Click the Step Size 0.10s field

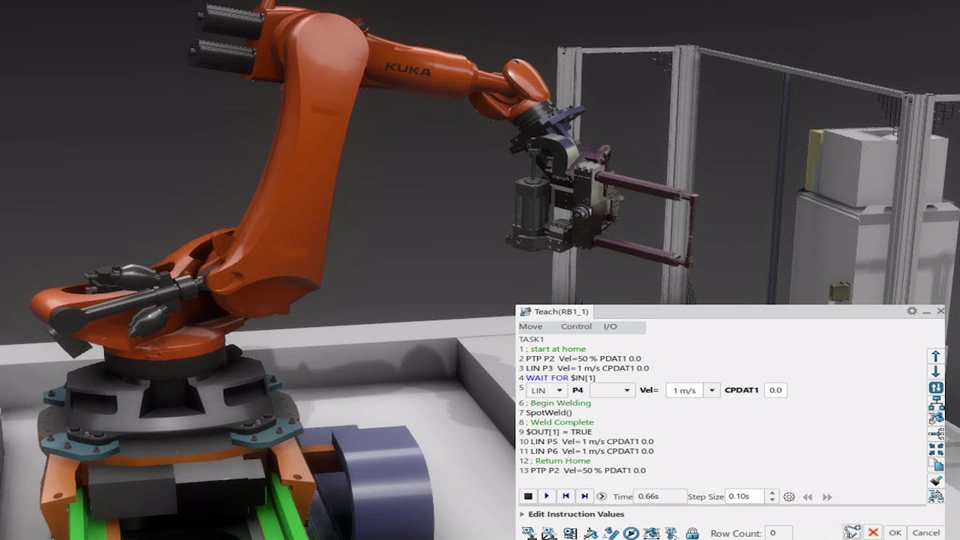click(746, 497)
